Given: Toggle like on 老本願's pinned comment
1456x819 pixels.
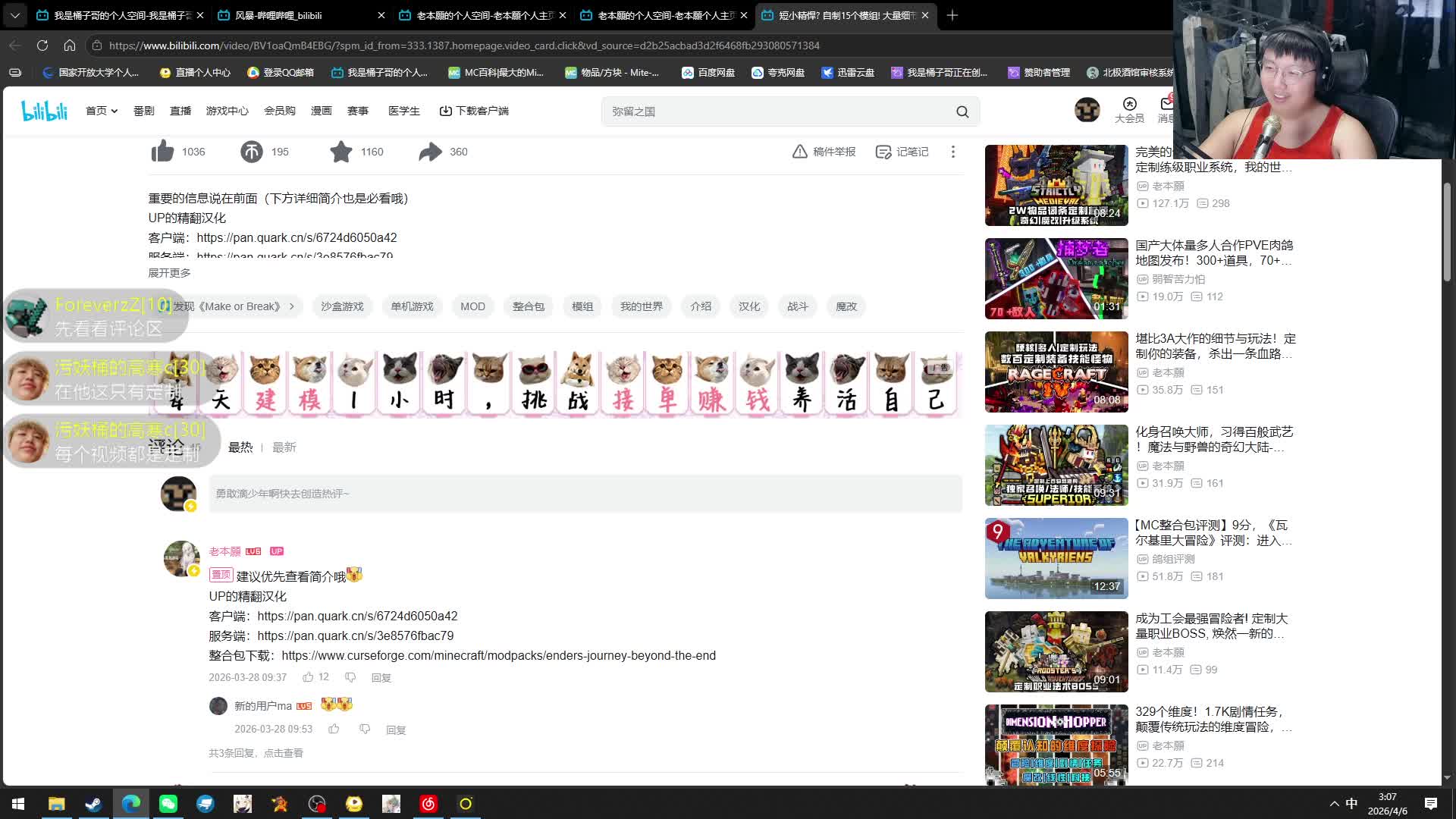Looking at the screenshot, I should 308,677.
